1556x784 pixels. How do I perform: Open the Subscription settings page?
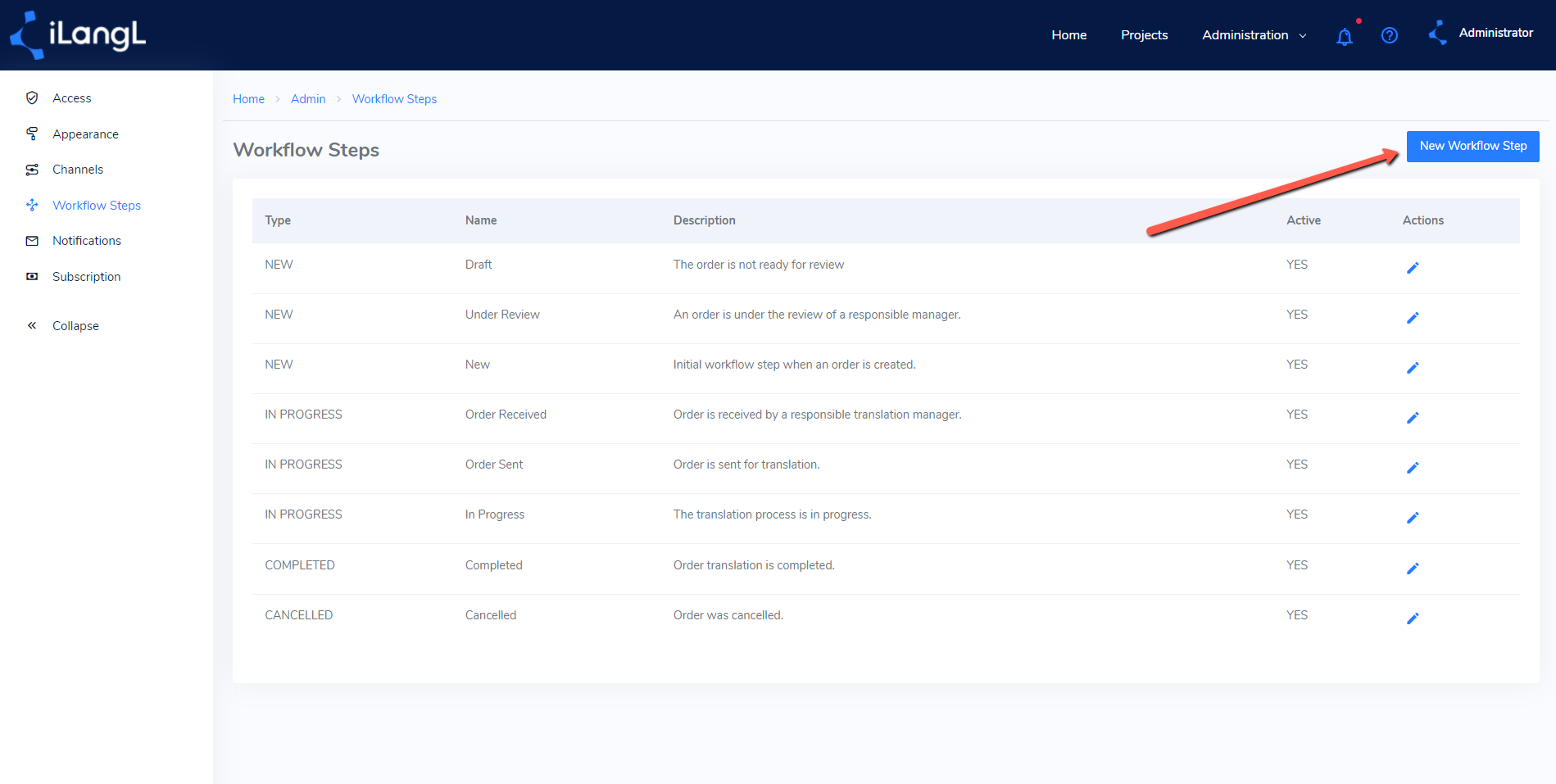coord(86,277)
